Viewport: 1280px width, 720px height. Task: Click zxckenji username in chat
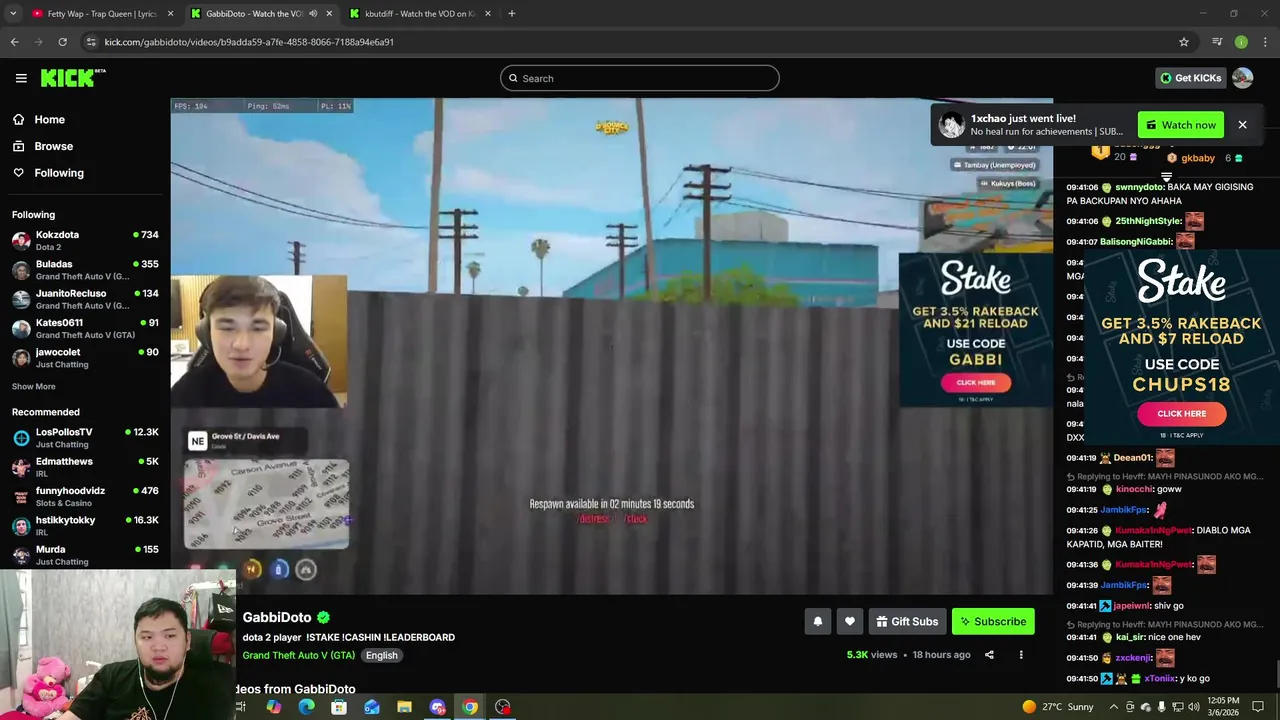click(x=1133, y=658)
